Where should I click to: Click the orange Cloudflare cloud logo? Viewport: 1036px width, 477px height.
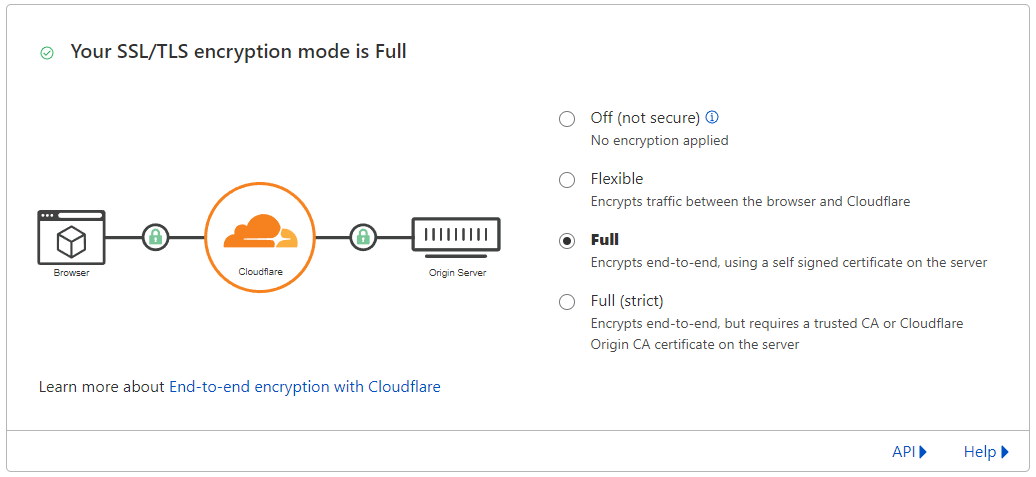click(260, 231)
